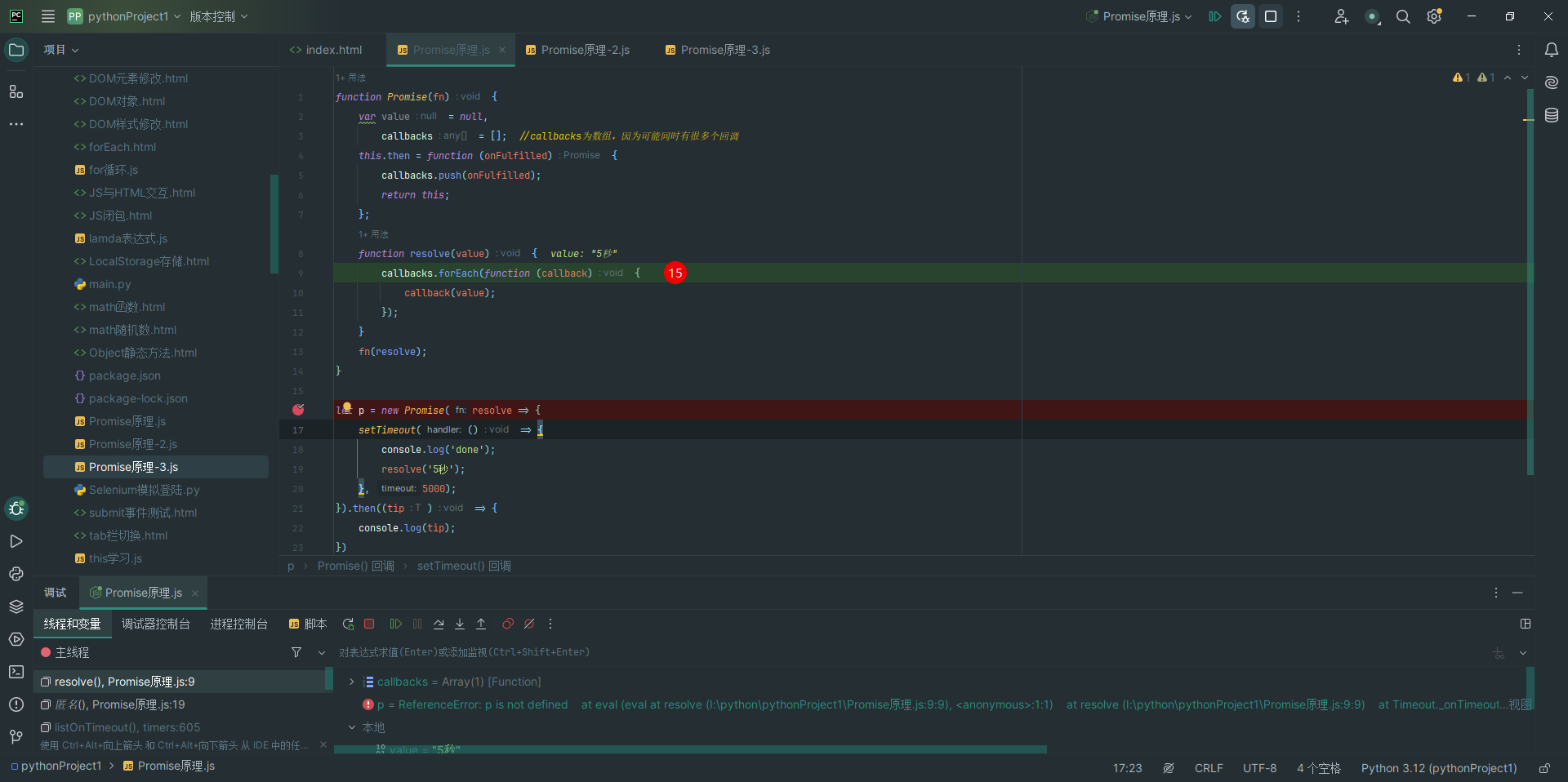Select the 匿名() stack frame at line 19

[183, 704]
